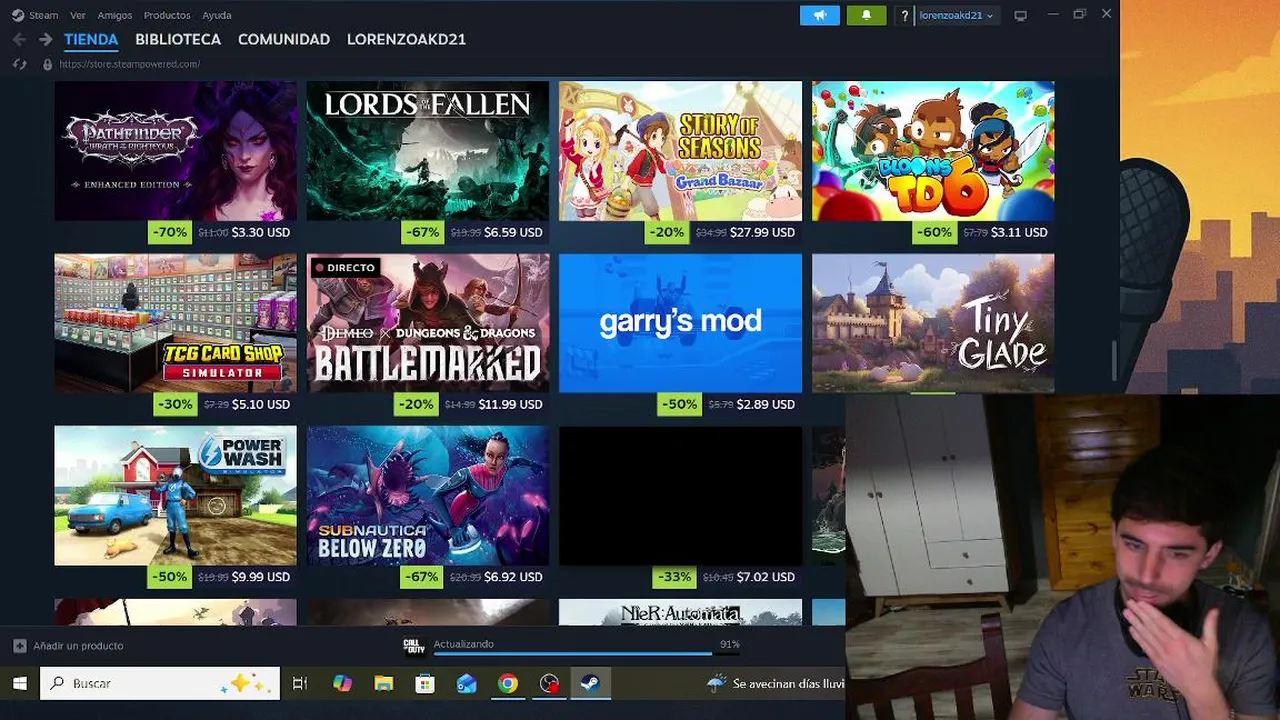
Task: Open the Productos menu
Action: point(167,15)
